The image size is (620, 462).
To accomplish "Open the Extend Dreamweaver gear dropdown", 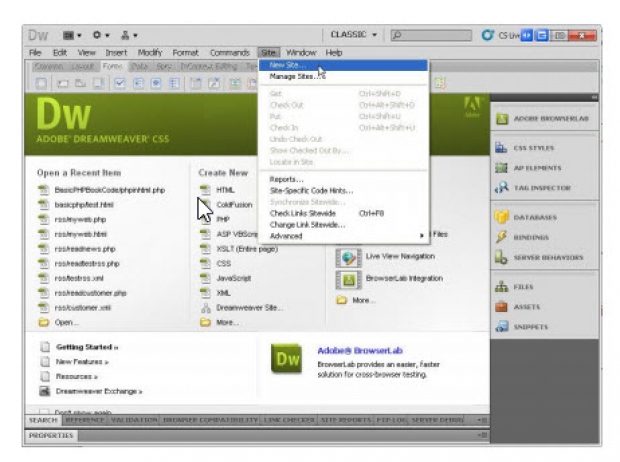I will (101, 35).
